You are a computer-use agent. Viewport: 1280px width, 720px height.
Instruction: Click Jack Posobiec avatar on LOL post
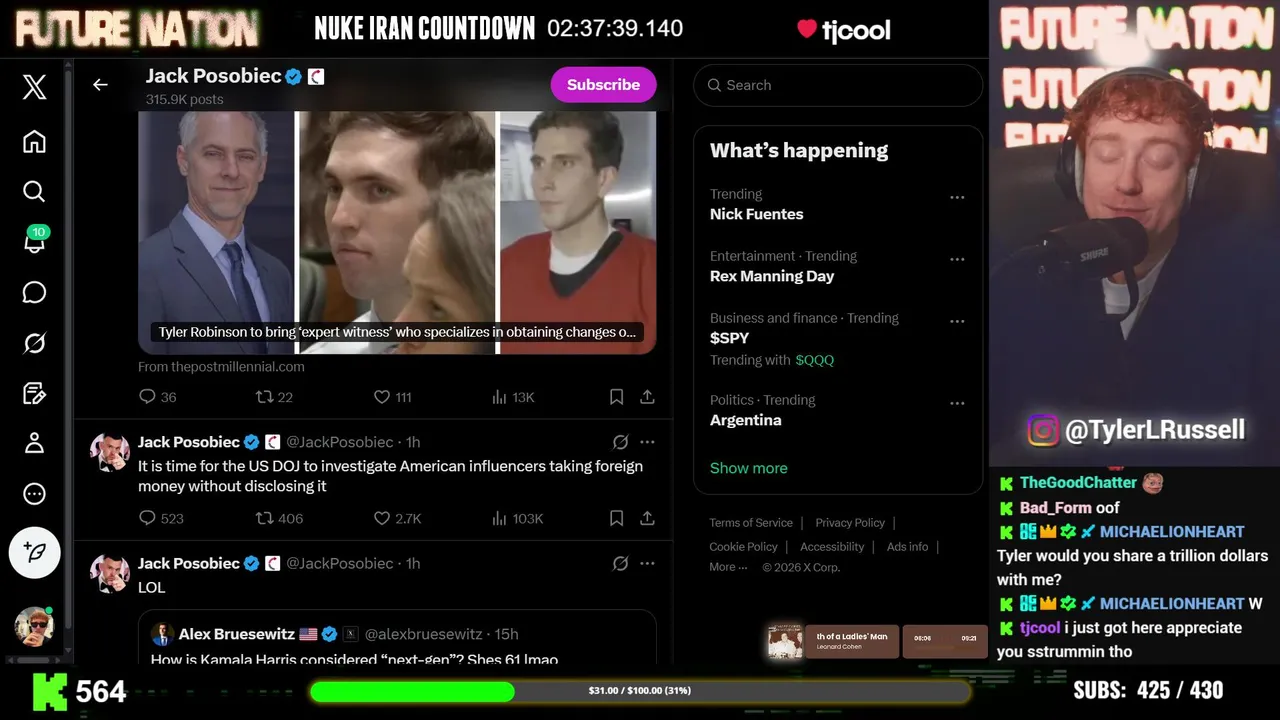click(x=109, y=573)
